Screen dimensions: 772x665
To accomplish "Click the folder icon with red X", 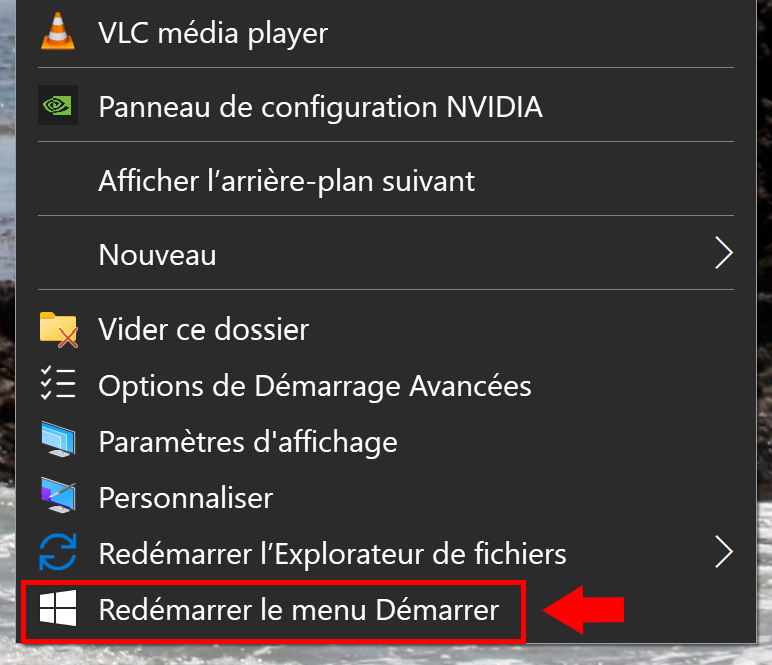I will pyautogui.click(x=59, y=329).
